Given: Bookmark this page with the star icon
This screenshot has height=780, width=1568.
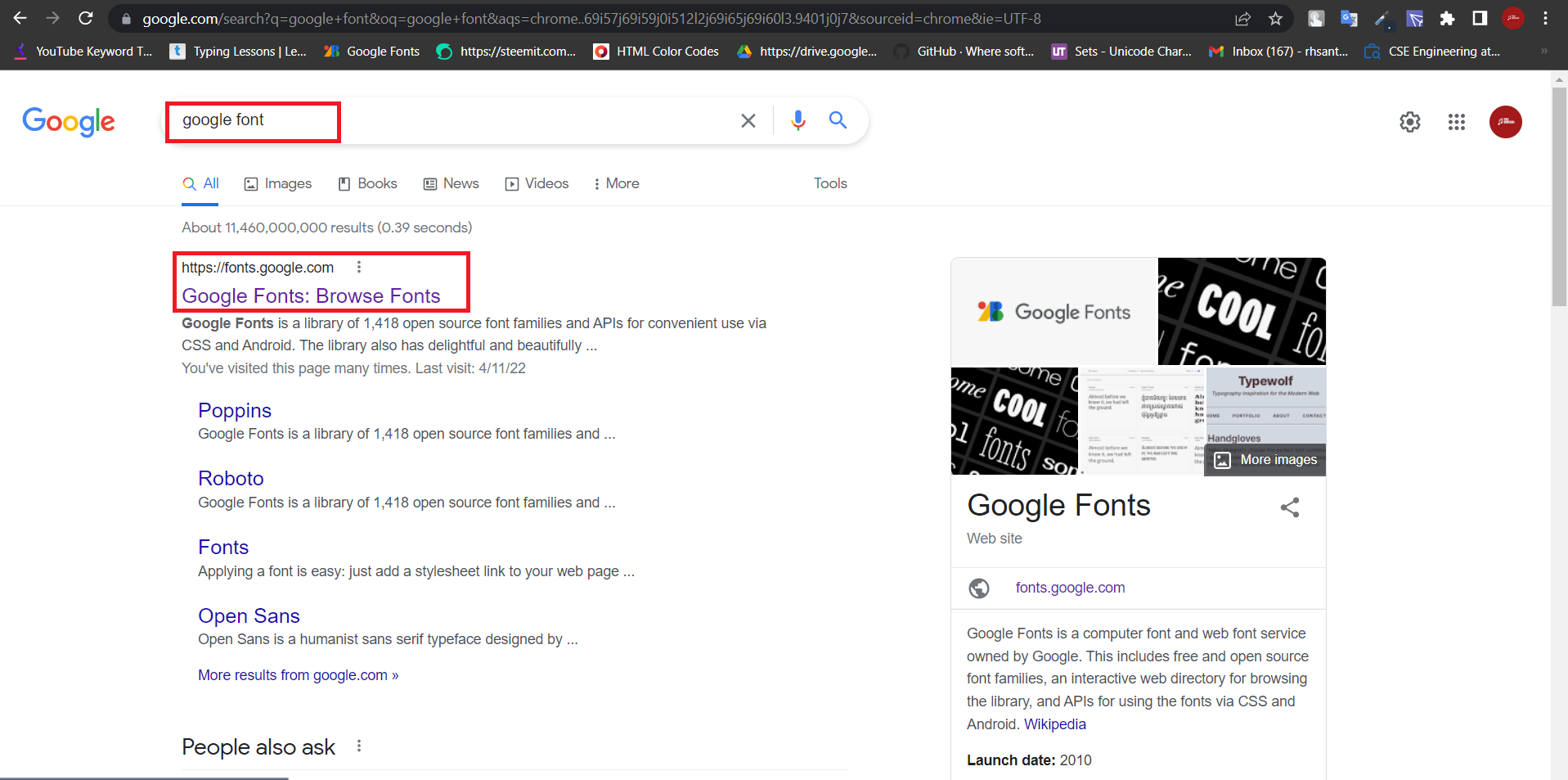Looking at the screenshot, I should (x=1275, y=18).
